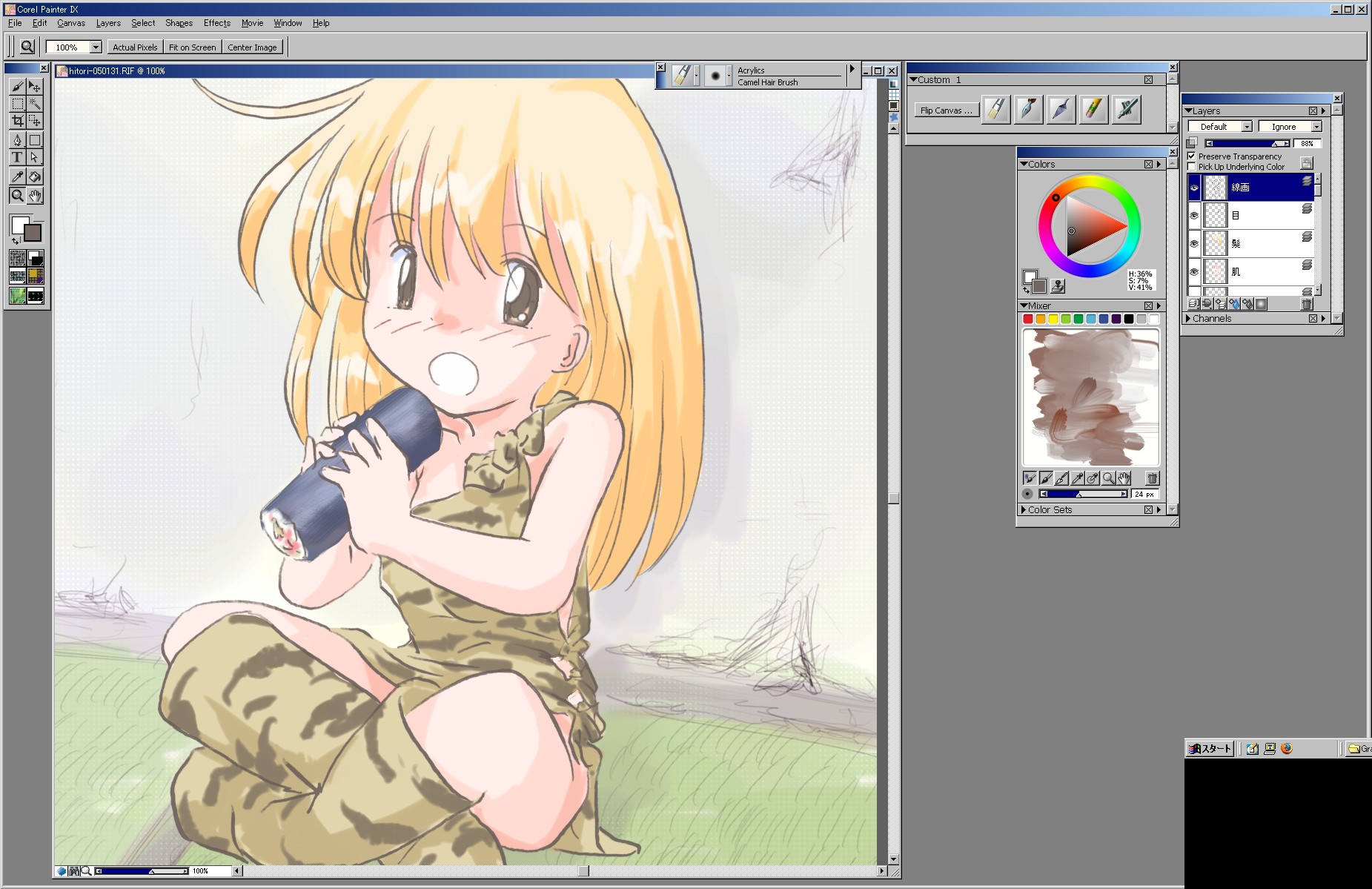This screenshot has height=889, width=1372.
Task: Select the Brush tool in the toolbox
Action: coord(18,87)
